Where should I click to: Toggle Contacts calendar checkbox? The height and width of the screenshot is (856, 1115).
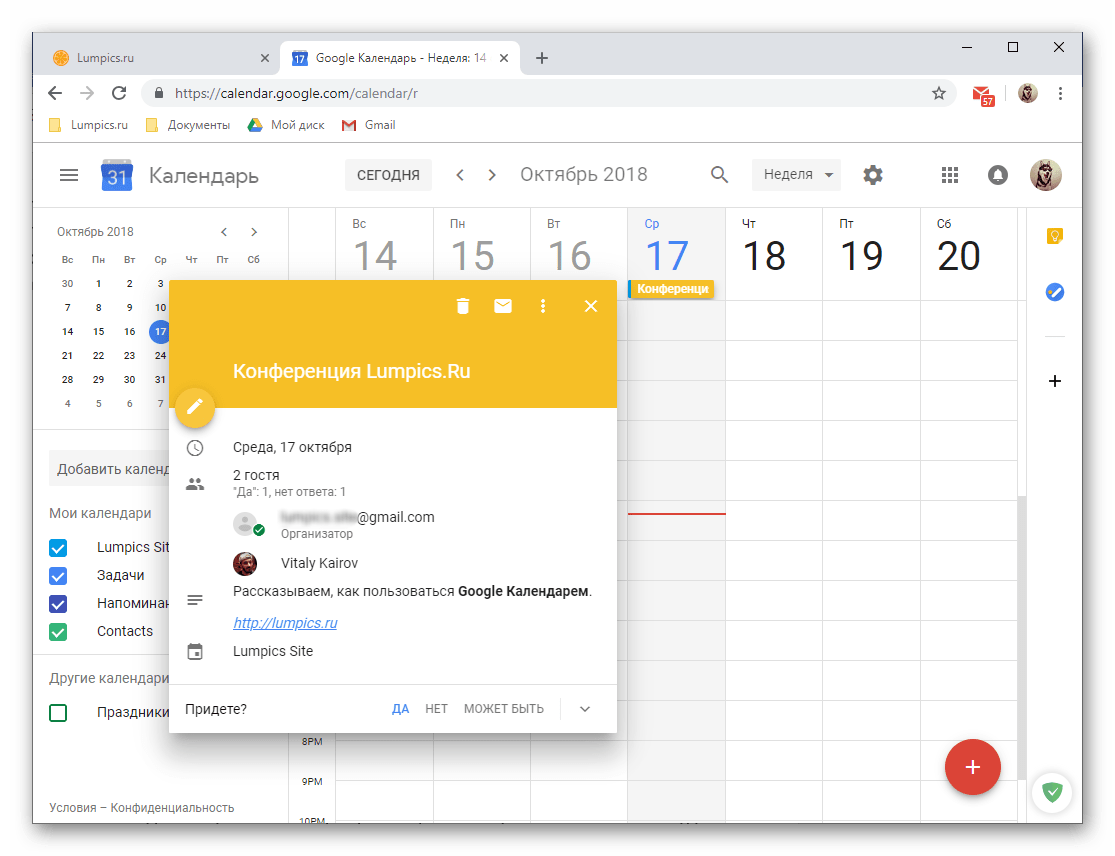(x=58, y=631)
